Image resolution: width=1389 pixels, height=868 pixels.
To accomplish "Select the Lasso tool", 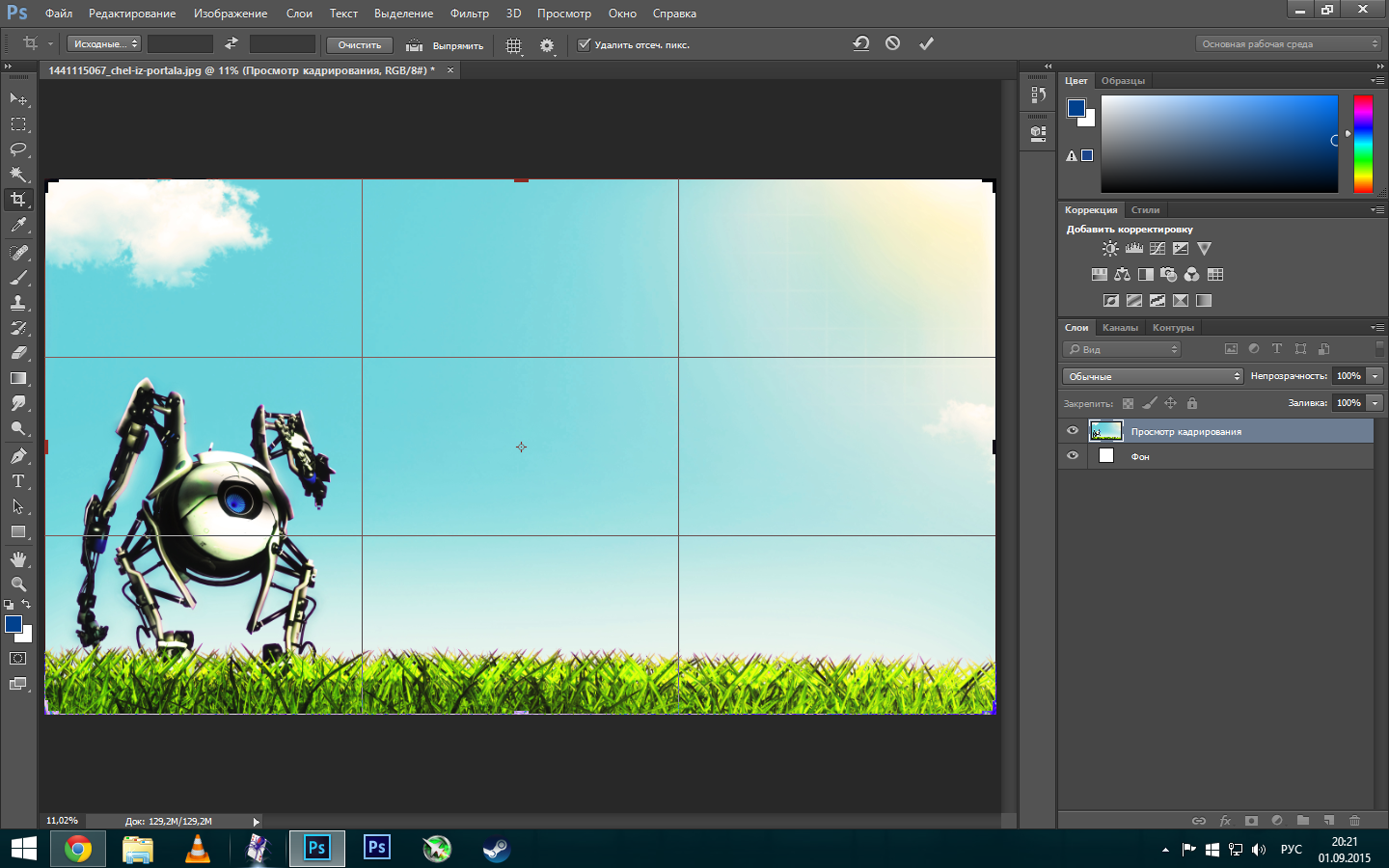I will [x=18, y=149].
